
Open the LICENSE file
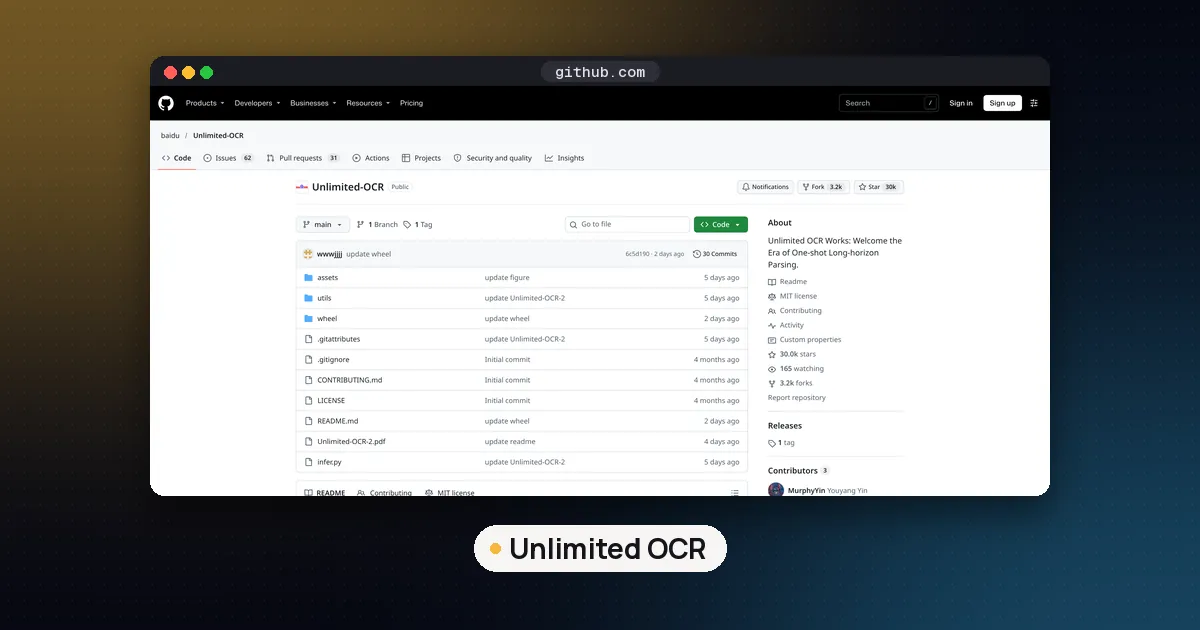pyautogui.click(x=331, y=401)
